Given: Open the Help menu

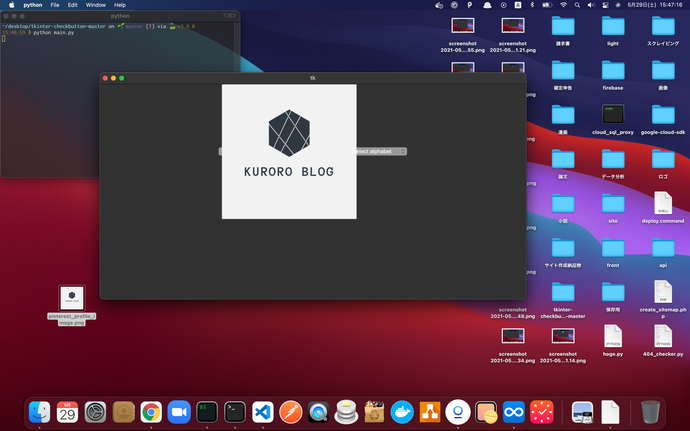Looking at the screenshot, I should (x=120, y=5).
